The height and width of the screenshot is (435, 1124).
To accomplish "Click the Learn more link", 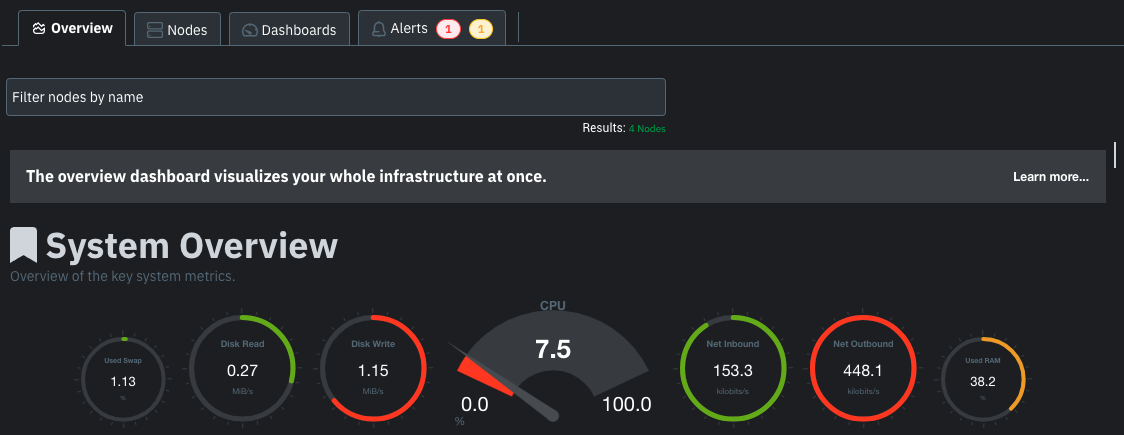I will [x=1050, y=177].
